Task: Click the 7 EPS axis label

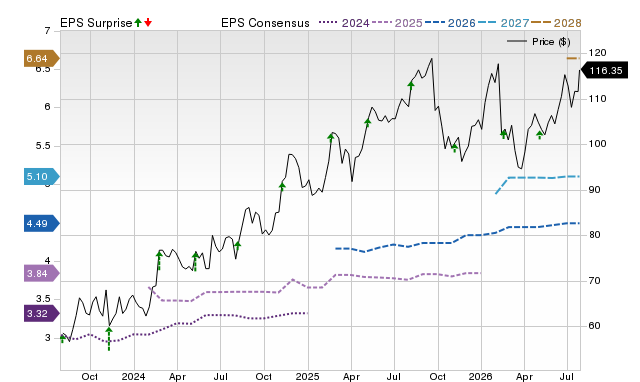Action: coord(48,31)
